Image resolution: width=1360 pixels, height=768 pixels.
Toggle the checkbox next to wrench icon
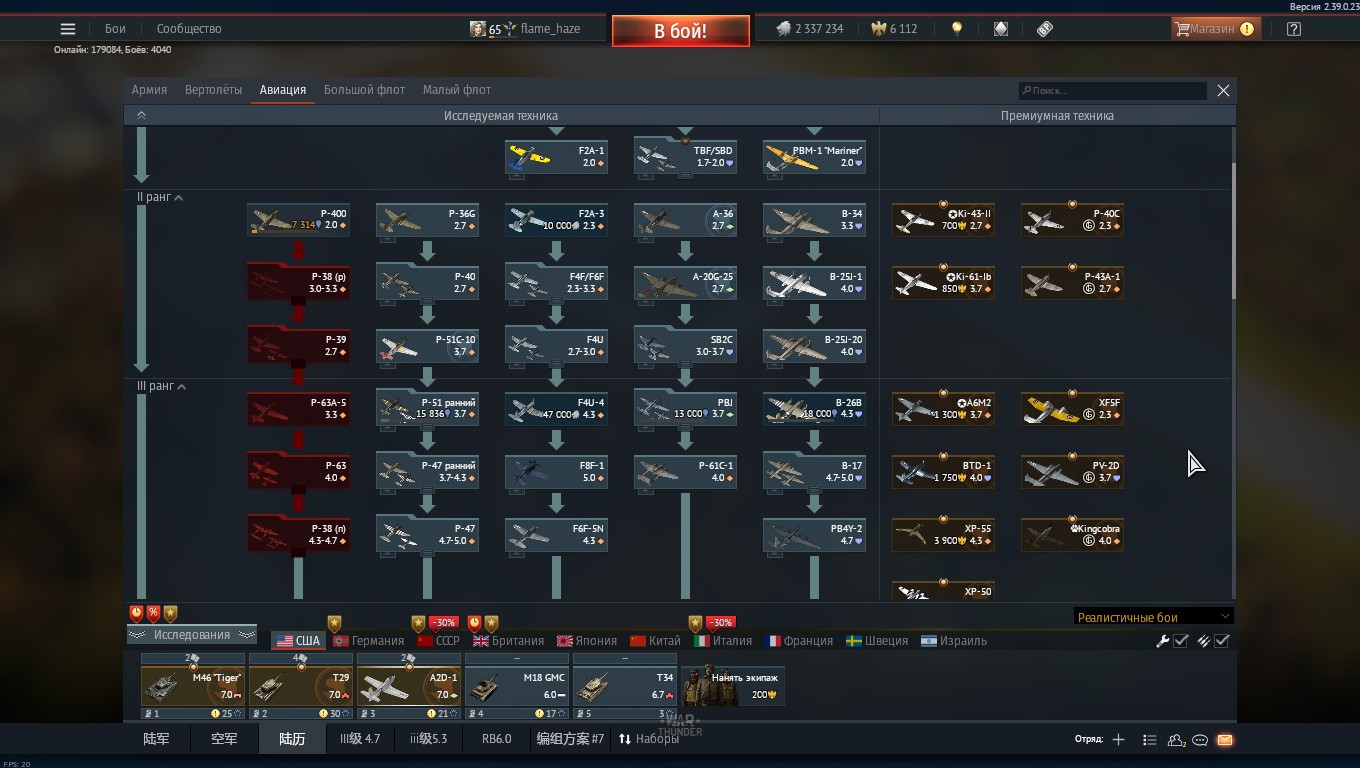pos(1181,641)
